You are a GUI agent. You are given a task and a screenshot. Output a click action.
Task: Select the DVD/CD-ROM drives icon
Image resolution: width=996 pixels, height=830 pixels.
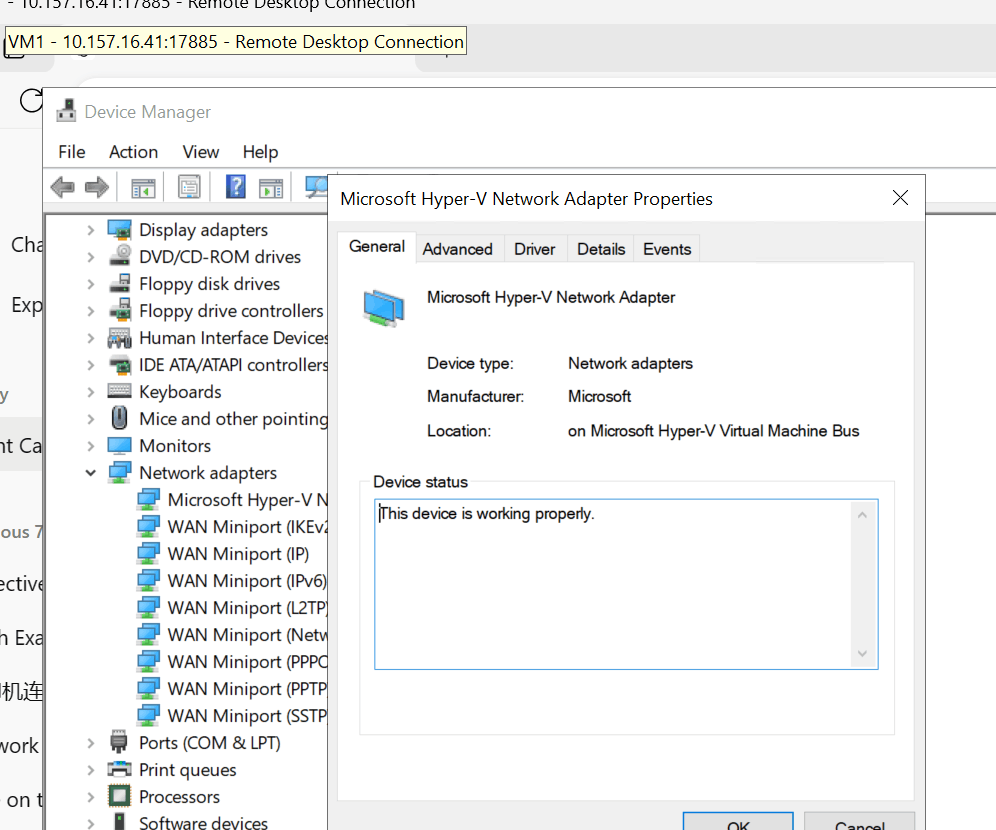119,257
